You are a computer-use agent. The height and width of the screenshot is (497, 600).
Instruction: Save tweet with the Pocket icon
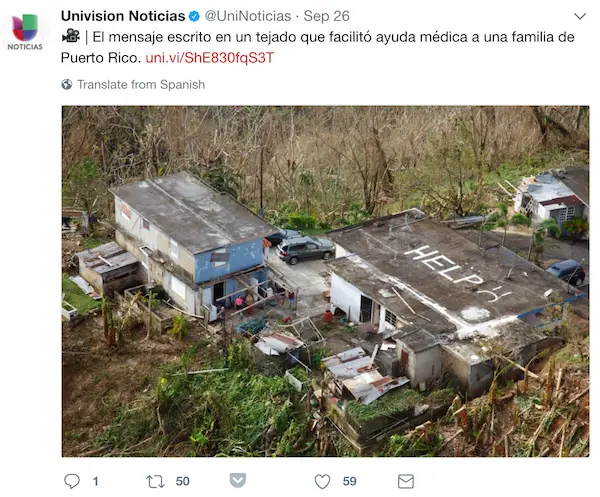point(238,480)
